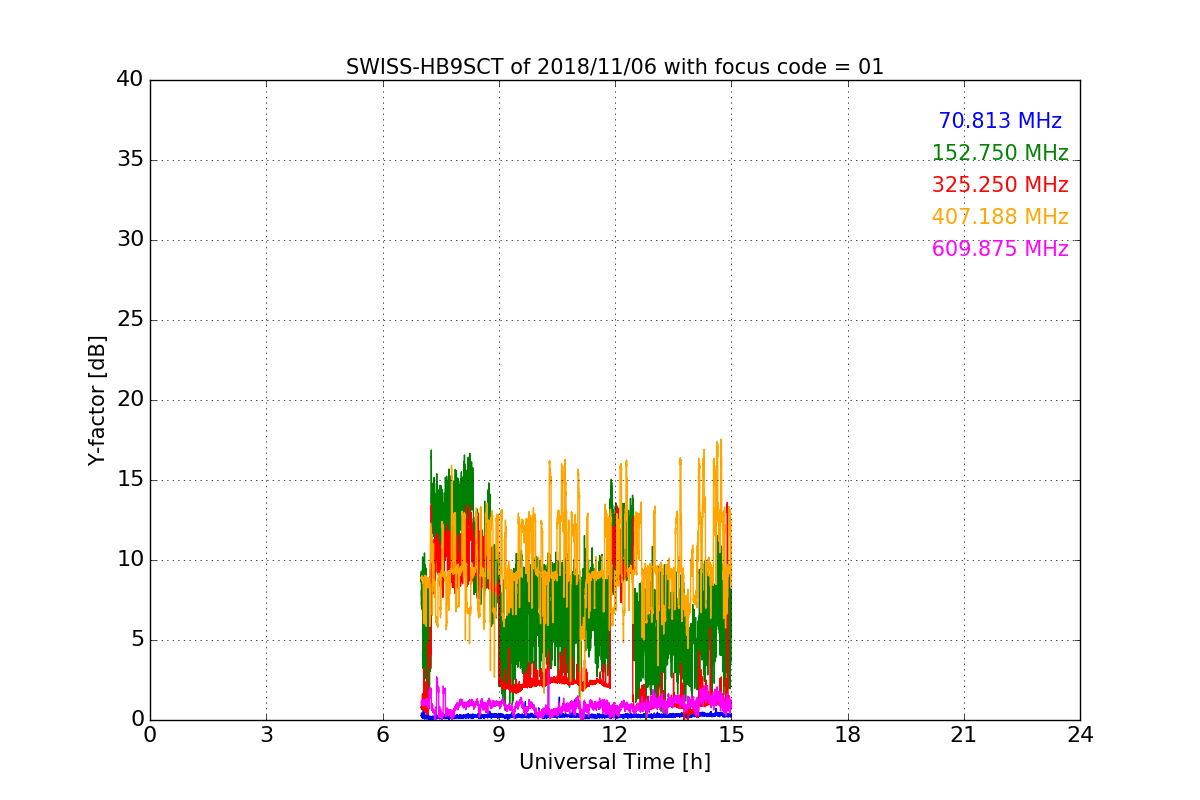
Task: Click the Y-factor [dB] axis label
Action: (x=97, y=400)
